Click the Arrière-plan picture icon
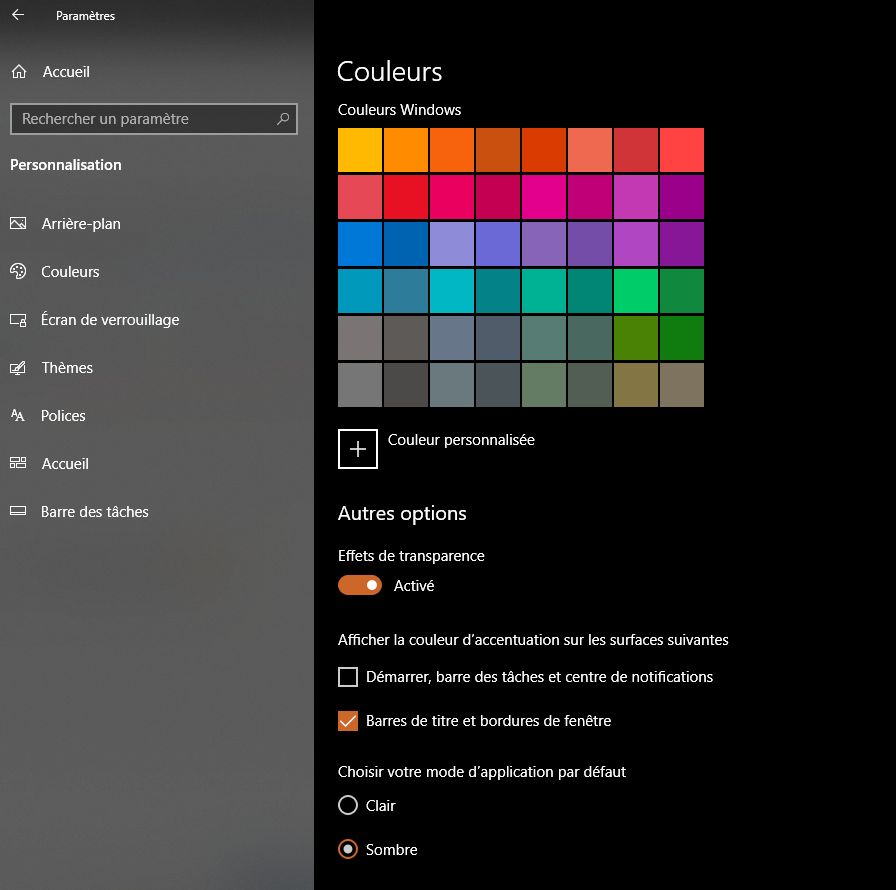896x890 pixels. click(18, 224)
